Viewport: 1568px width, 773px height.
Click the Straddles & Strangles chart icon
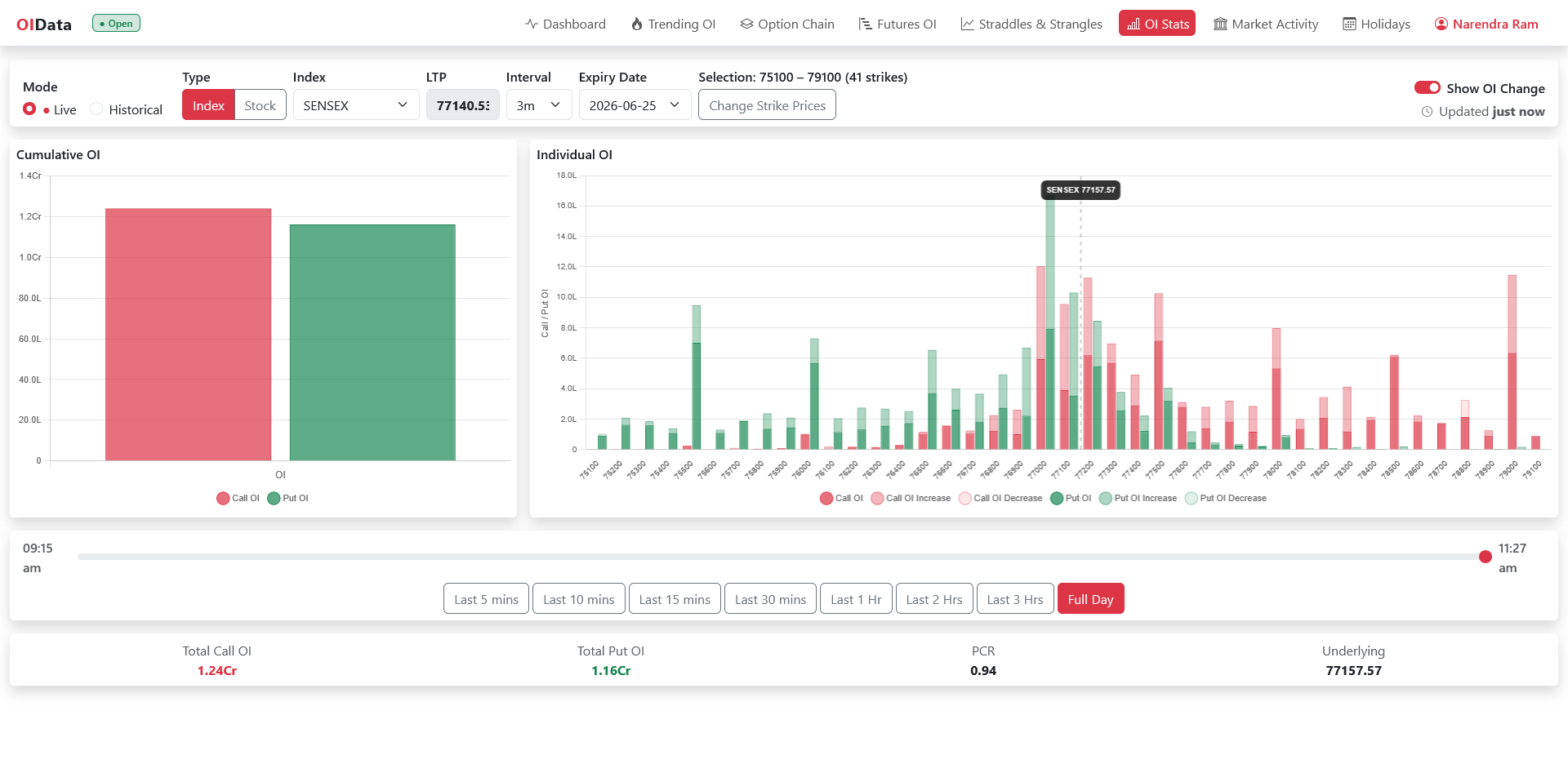tap(968, 24)
